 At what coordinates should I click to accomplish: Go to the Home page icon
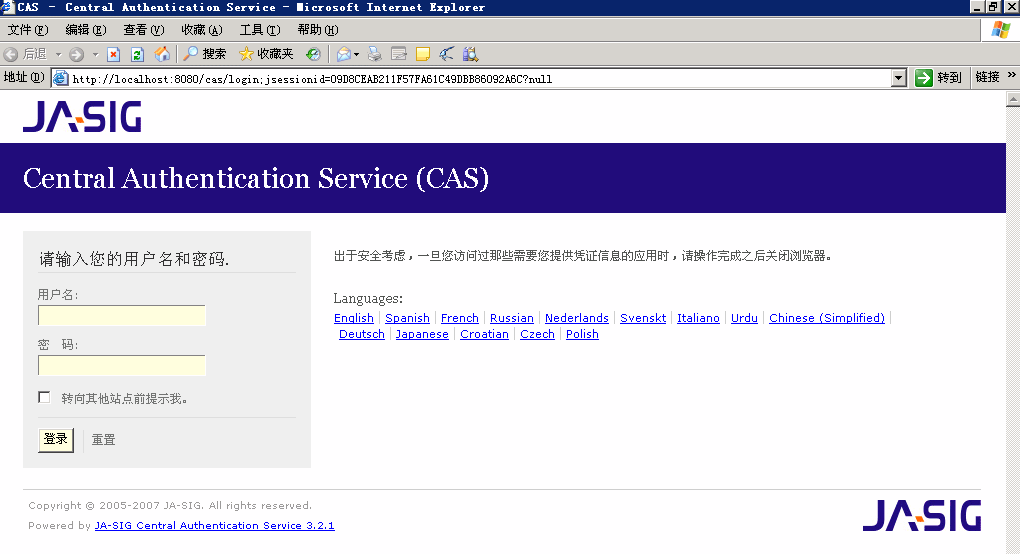pyautogui.click(x=162, y=54)
